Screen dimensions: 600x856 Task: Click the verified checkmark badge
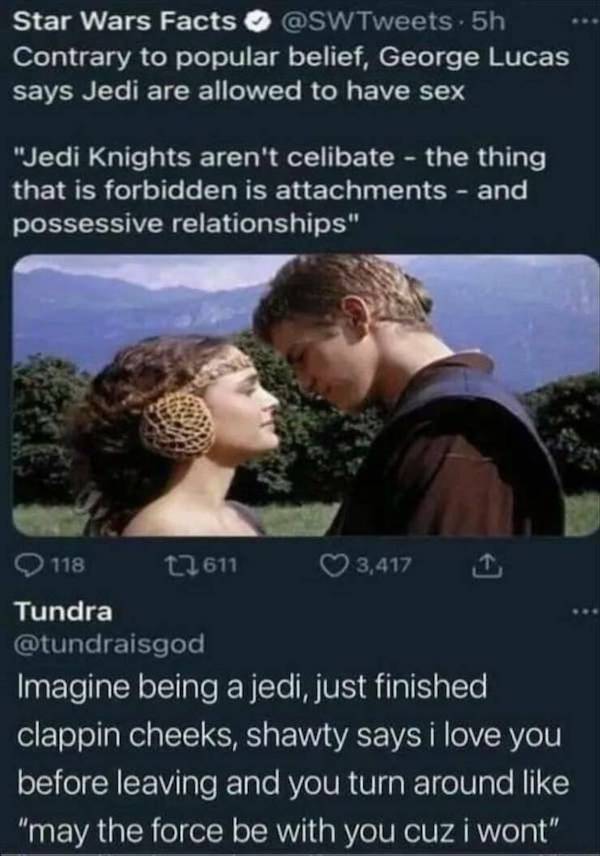(258, 22)
